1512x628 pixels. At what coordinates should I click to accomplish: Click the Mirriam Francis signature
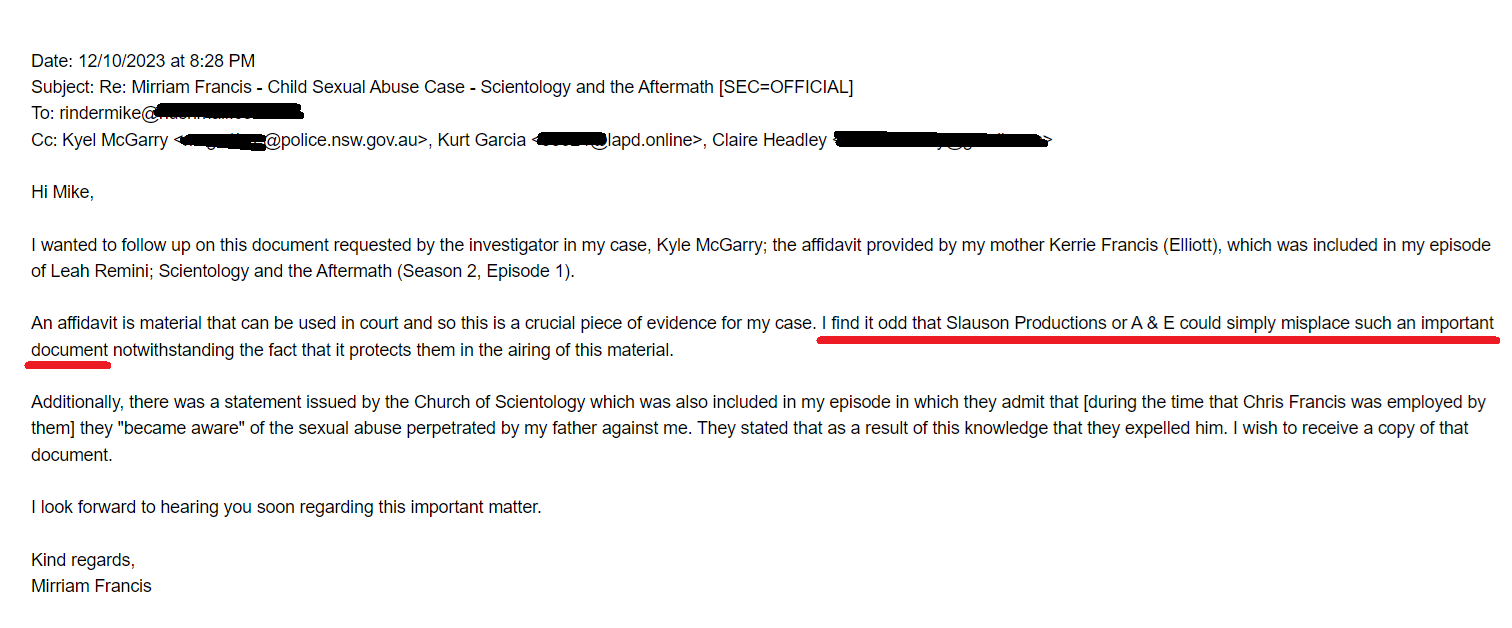click(91, 586)
